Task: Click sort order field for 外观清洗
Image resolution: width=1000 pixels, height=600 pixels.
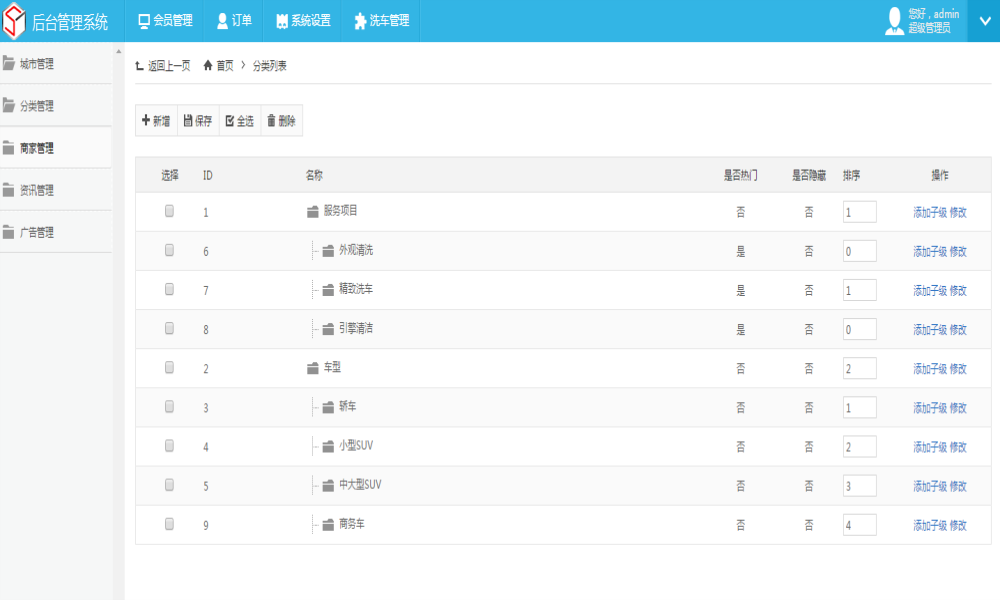Action: click(x=859, y=251)
